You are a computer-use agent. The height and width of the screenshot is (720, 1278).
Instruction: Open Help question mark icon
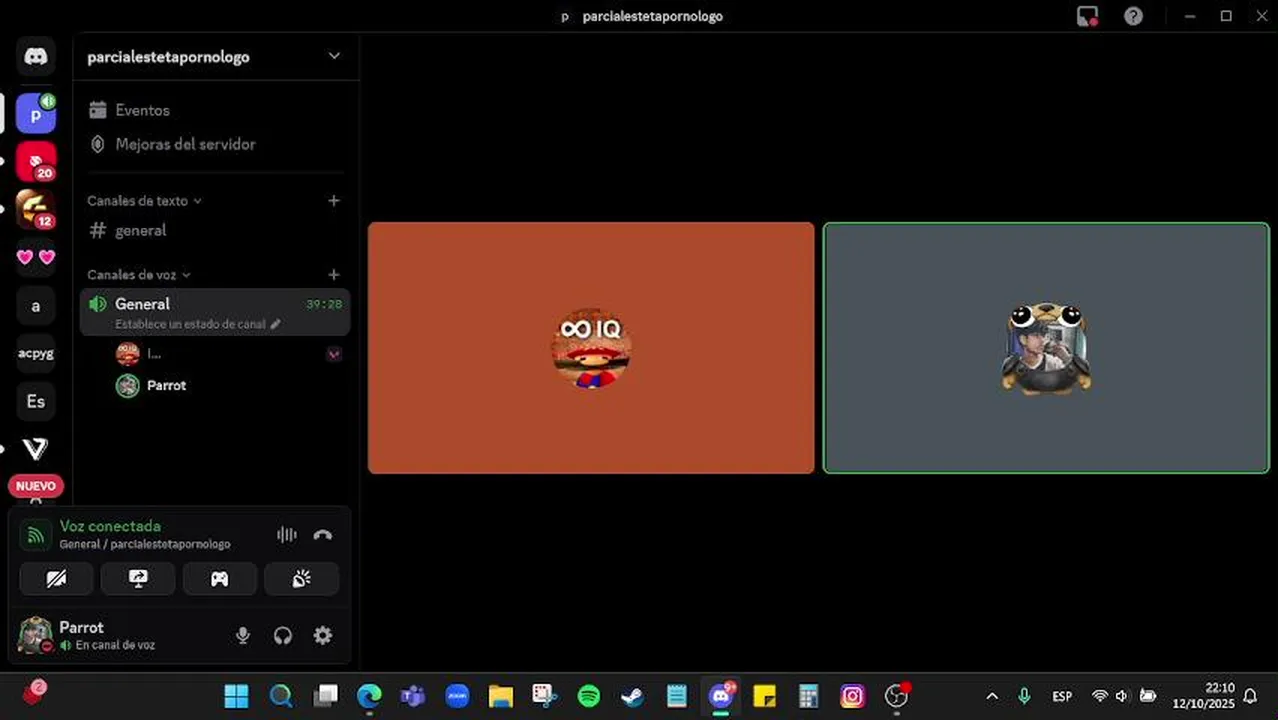click(1133, 16)
